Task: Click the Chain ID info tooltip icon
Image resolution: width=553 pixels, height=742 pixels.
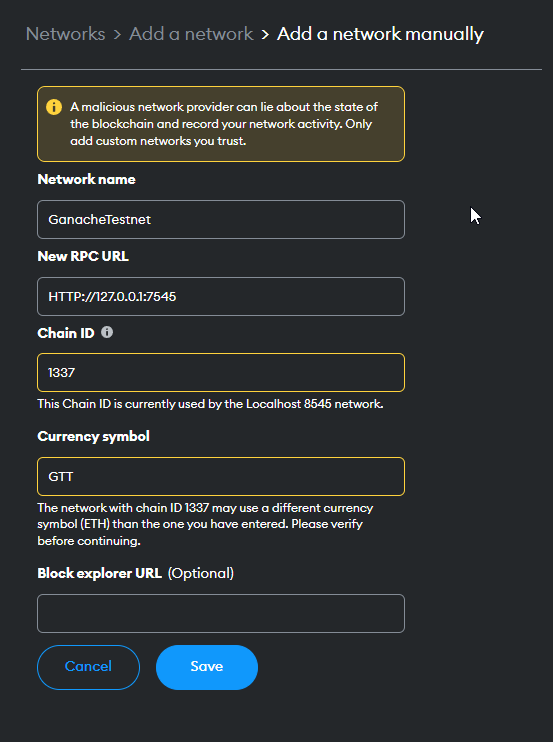Action: pyautogui.click(x=107, y=332)
